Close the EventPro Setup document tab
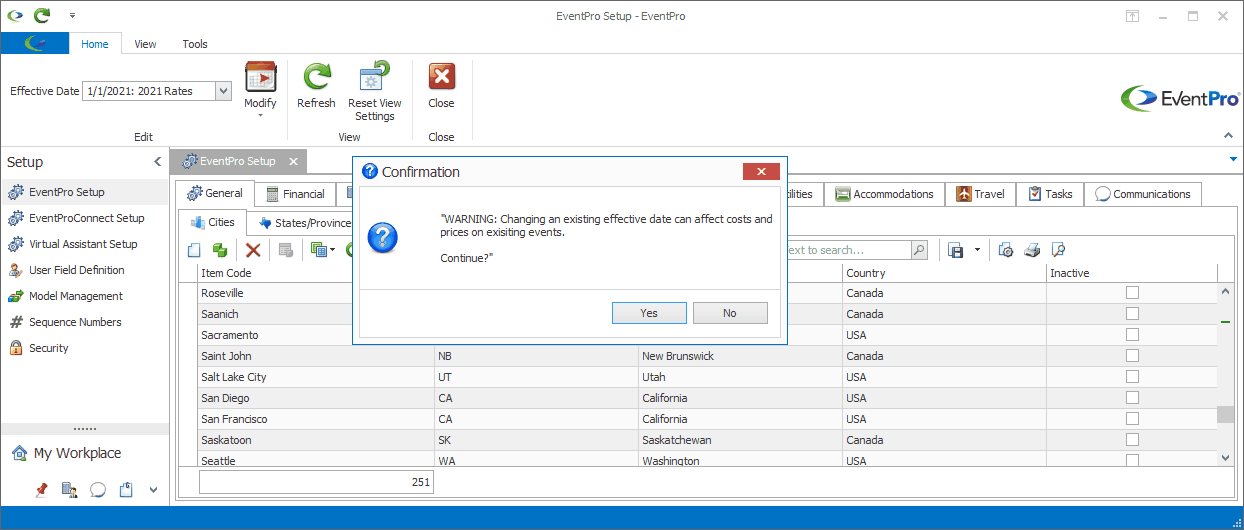Image resolution: width=1244 pixels, height=530 pixels. 294,161
